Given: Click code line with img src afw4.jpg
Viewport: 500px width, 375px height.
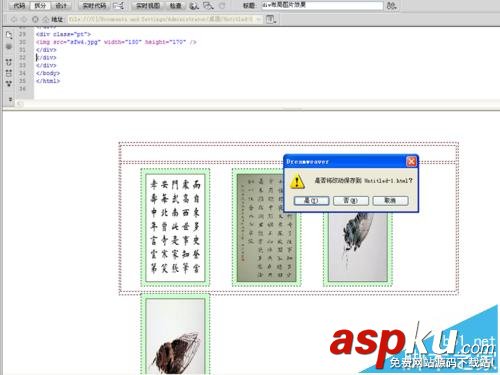Looking at the screenshot, I should pyautogui.click(x=116, y=42).
